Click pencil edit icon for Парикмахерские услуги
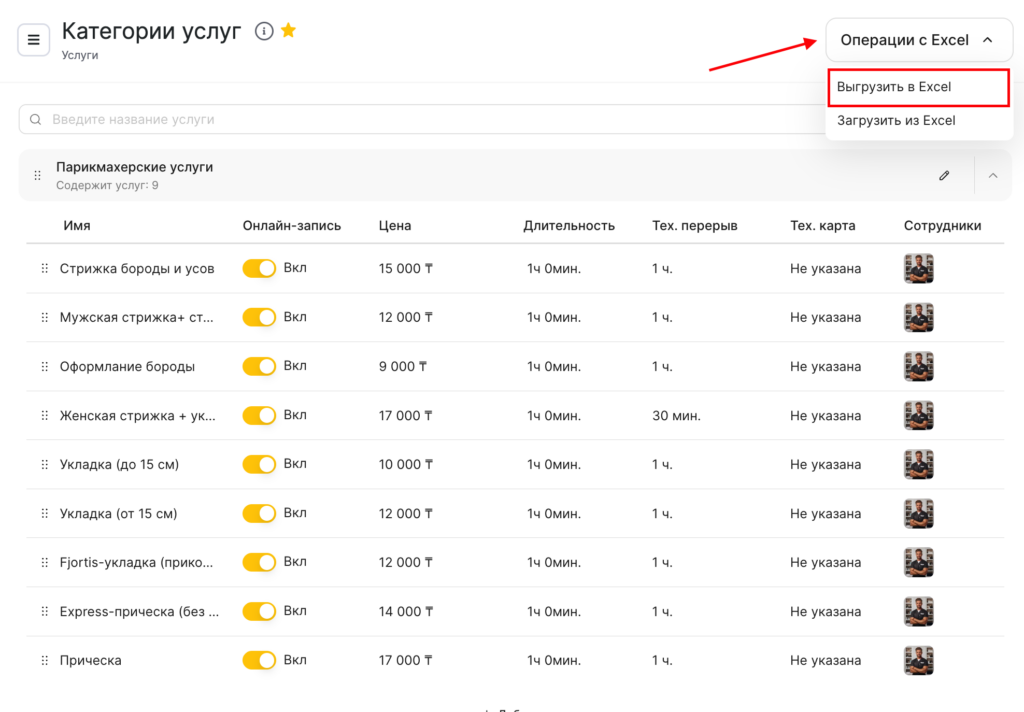1024x712 pixels. tap(944, 175)
